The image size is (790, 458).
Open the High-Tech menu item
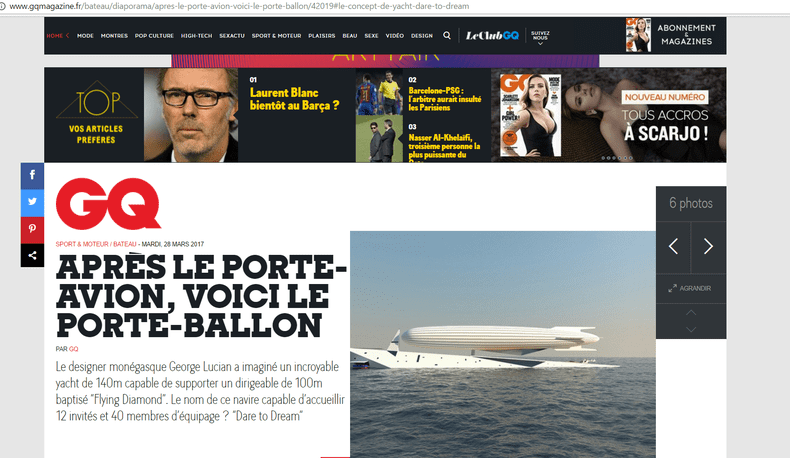[196, 36]
